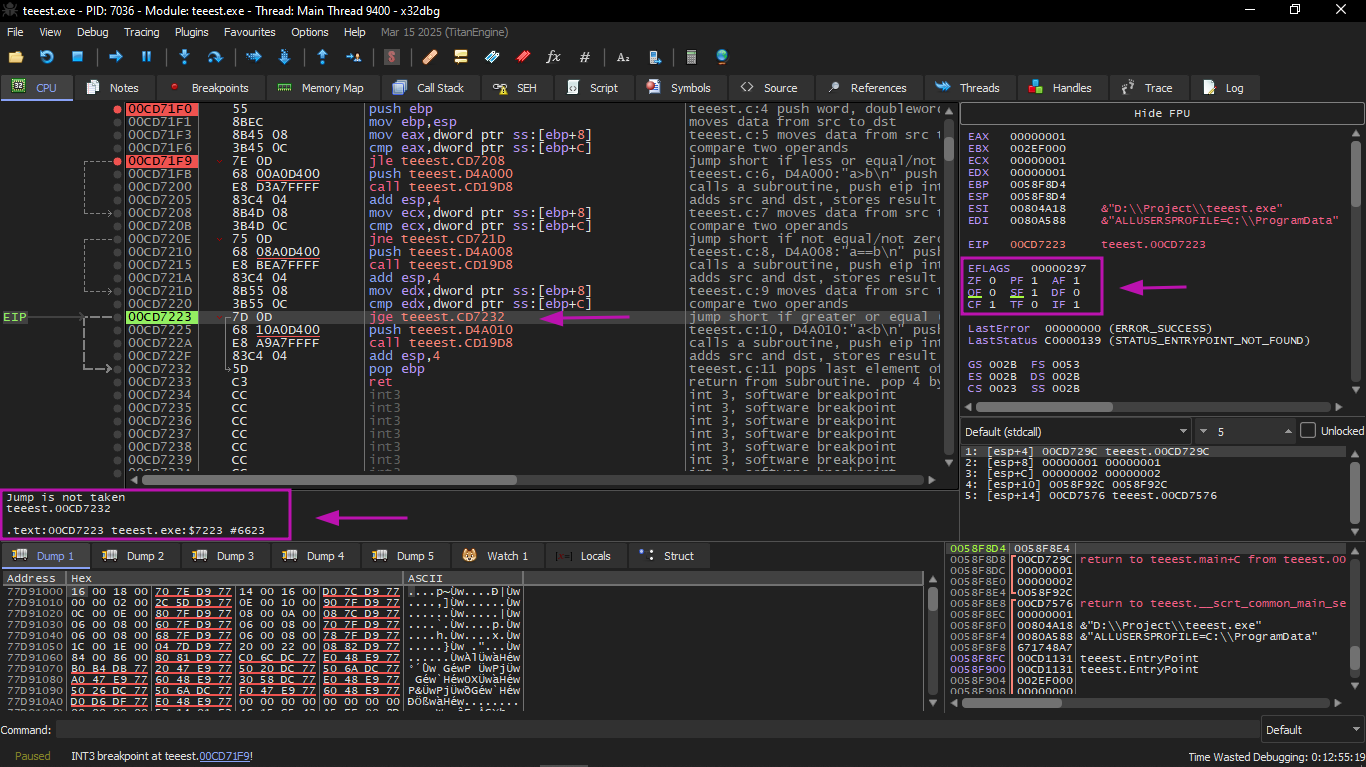1366x767 pixels.
Task: Click the Step Over toolbar icon
Action: pyautogui.click(x=214, y=57)
